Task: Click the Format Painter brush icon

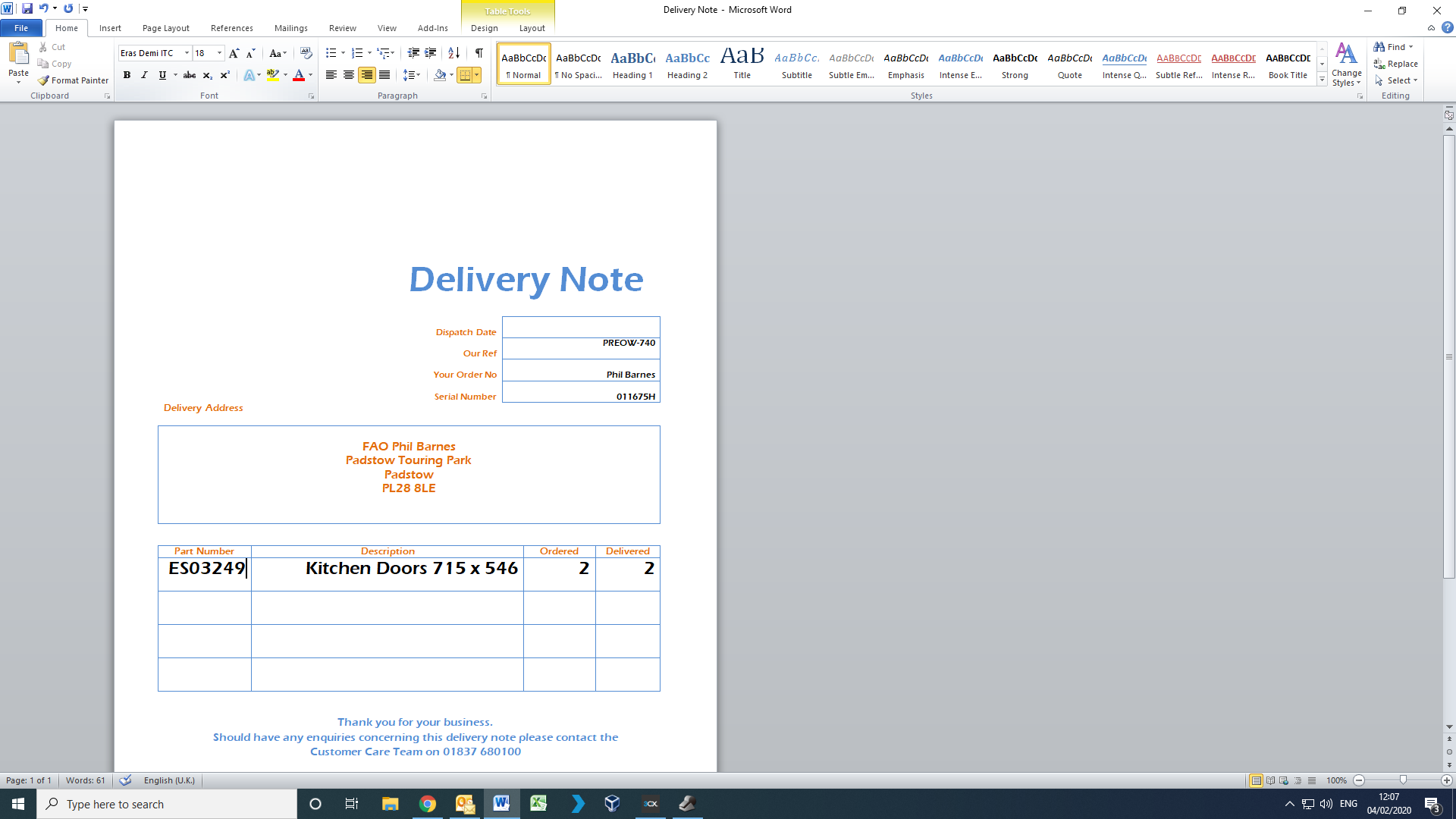Action: pyautogui.click(x=44, y=80)
